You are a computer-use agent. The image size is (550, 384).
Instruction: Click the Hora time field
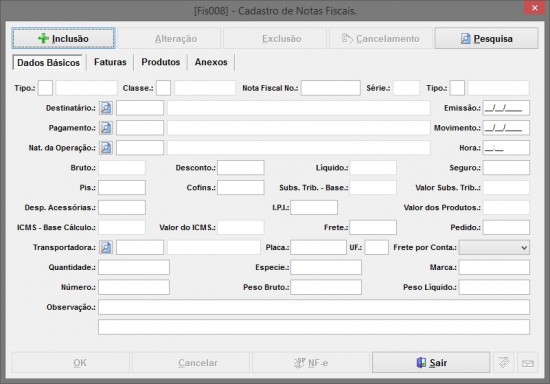(x=506, y=148)
